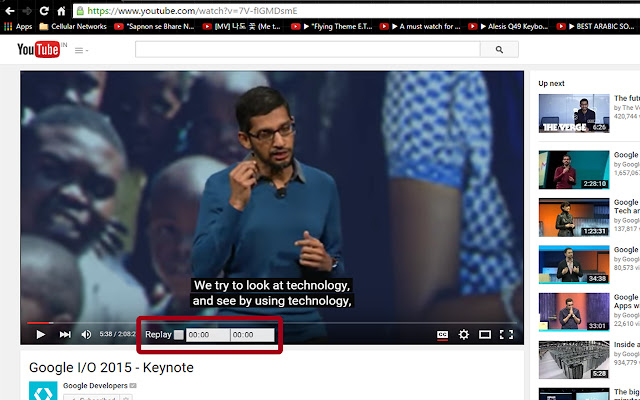
Task: Open the 2:28:10 Google video thumbnail
Action: 574,170
